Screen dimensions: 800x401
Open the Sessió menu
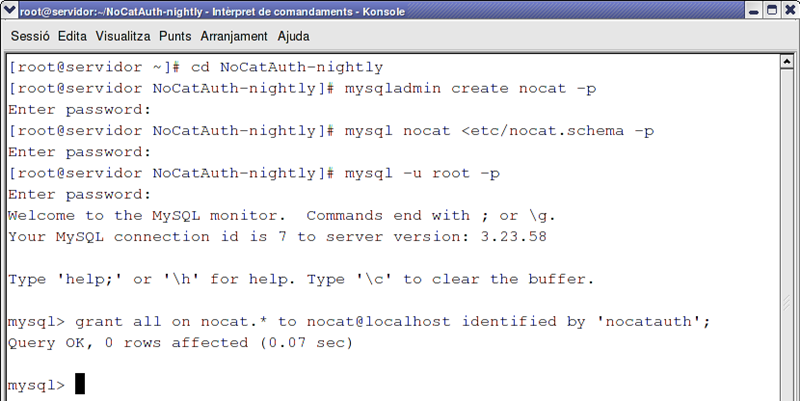click(30, 36)
